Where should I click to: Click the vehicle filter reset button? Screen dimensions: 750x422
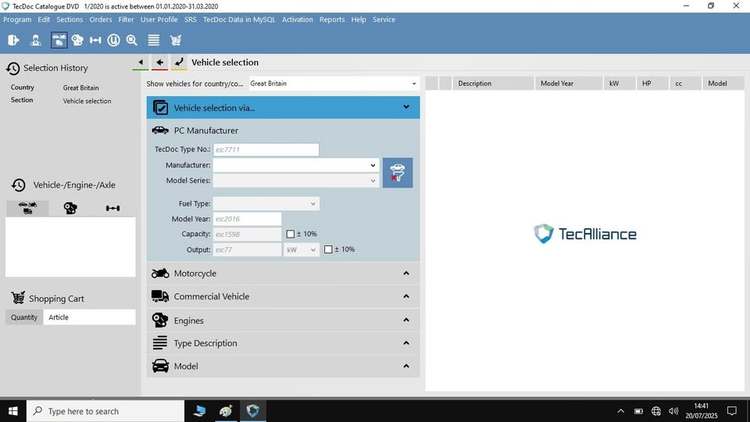tap(397, 173)
